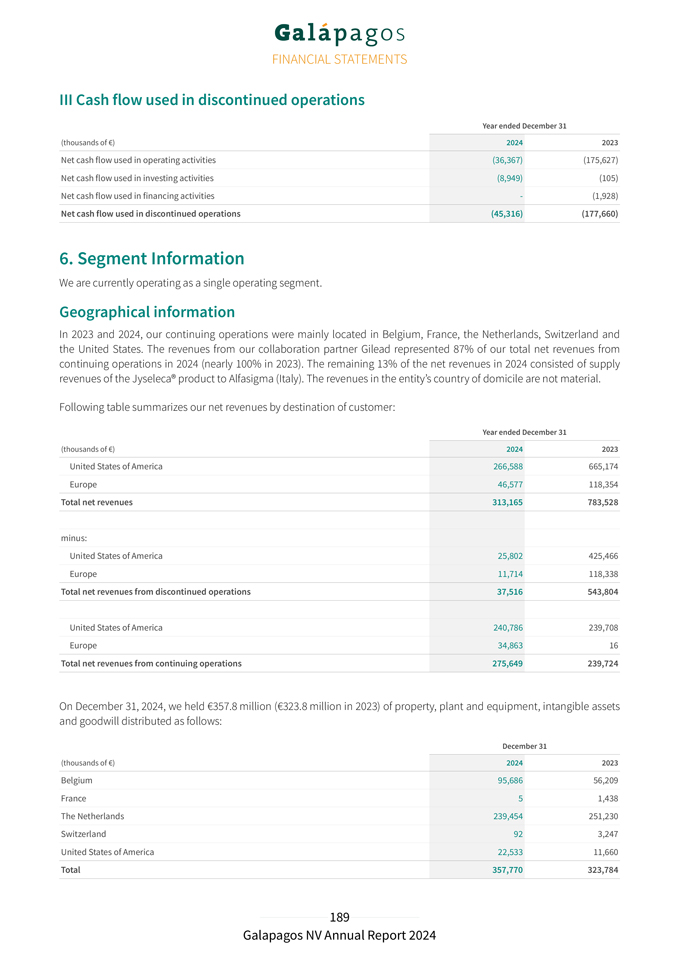This screenshot has height=960, width=679.
Task: Click the Belgium row label
Action: click(x=77, y=780)
